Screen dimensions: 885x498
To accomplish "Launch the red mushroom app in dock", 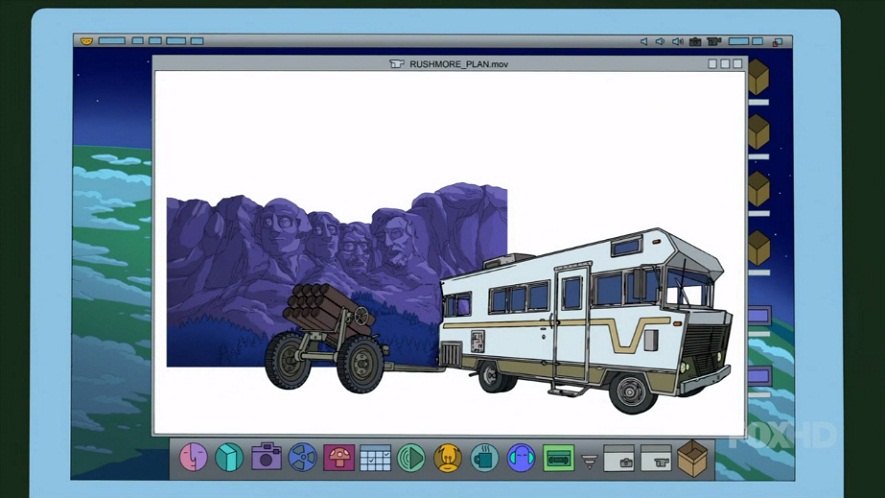I will coord(339,457).
